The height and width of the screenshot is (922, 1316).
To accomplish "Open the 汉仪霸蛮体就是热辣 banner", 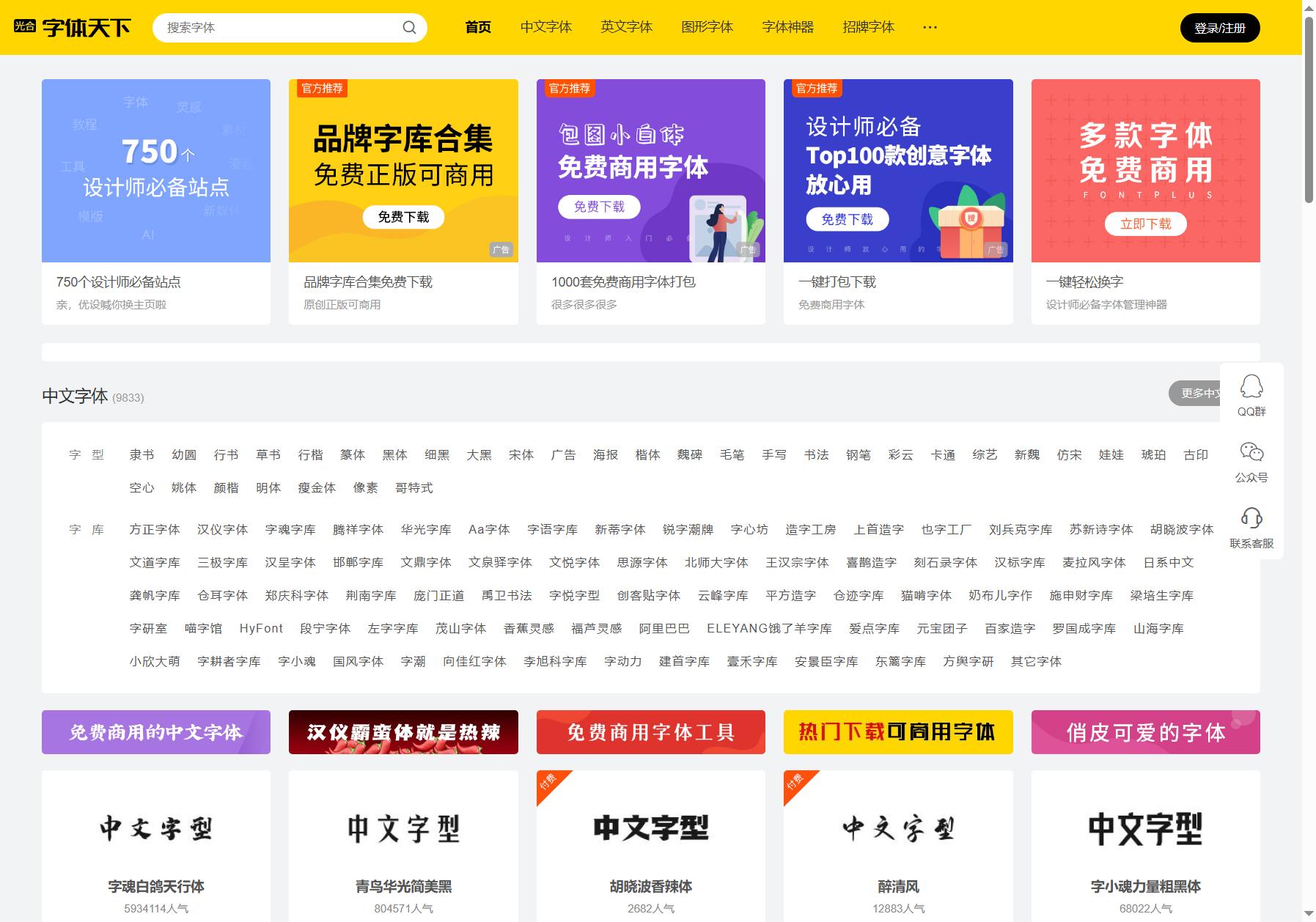I will tap(403, 732).
